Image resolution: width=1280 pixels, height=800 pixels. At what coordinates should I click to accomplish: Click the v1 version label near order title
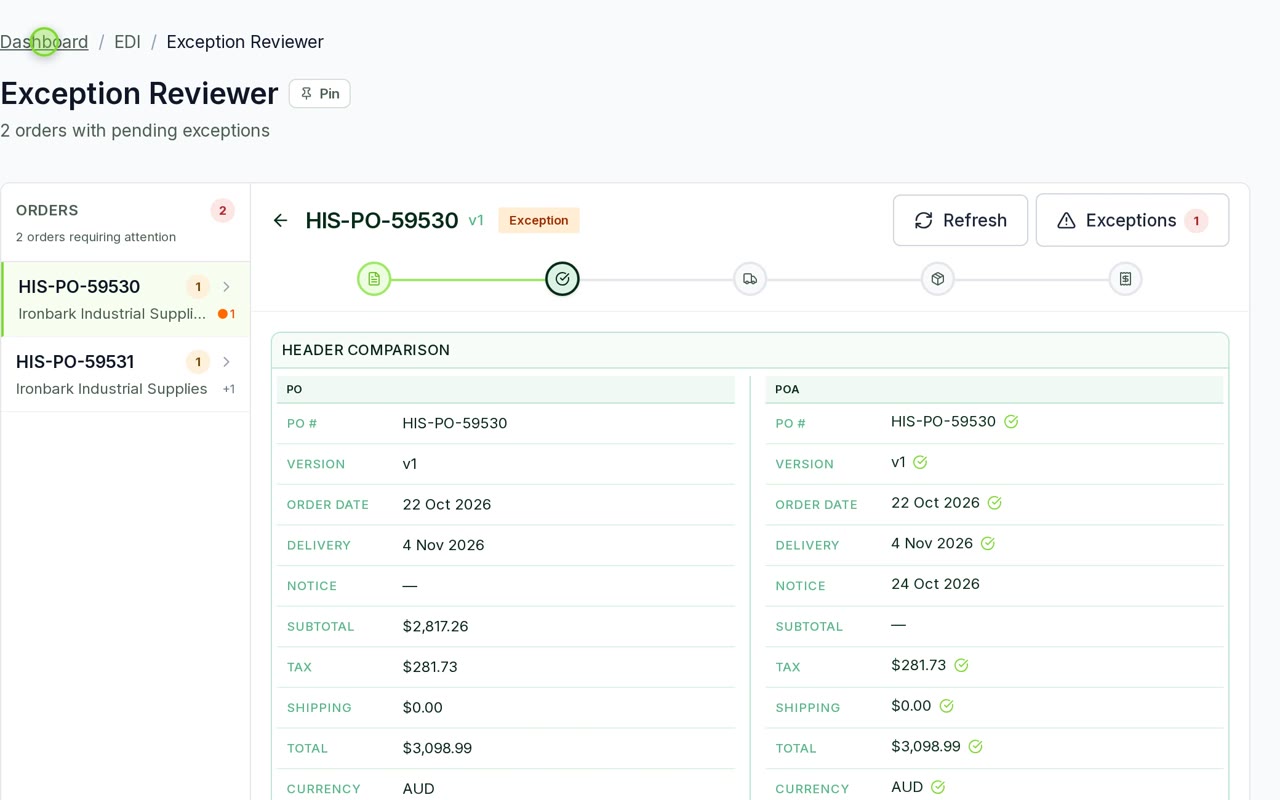[476, 220]
